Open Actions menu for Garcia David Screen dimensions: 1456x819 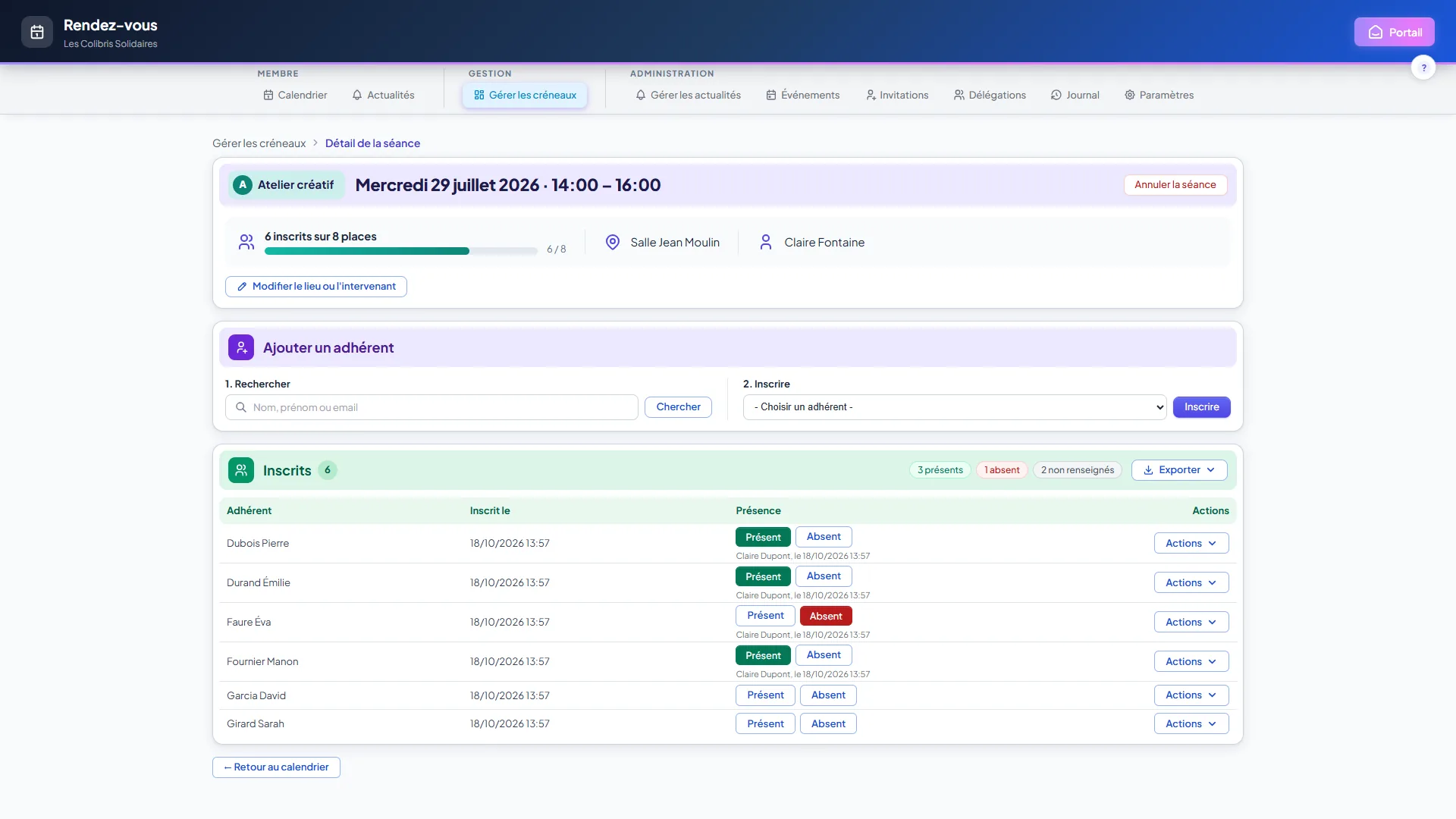pyautogui.click(x=1191, y=695)
